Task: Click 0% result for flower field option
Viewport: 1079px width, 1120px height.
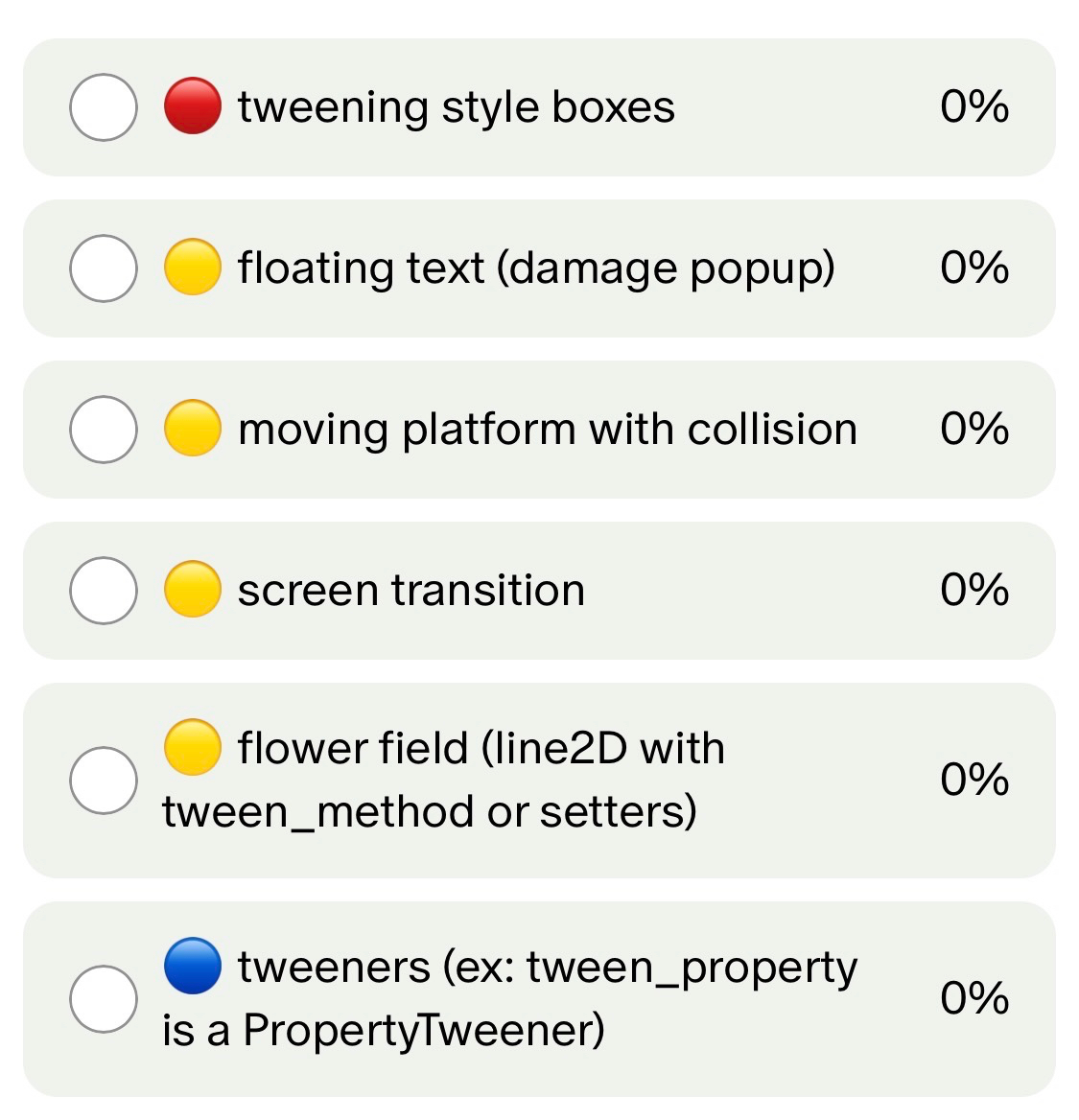Action: pyautogui.click(x=974, y=781)
